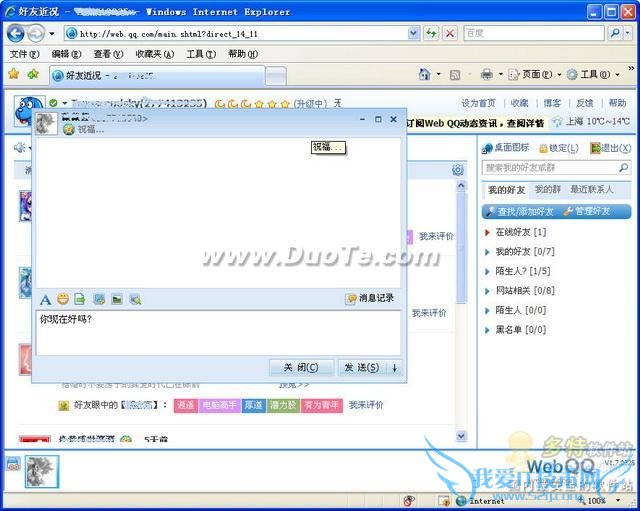Screen dimensions: 640x511
Task: Click the bottom-left chat list icon
Action: click(x=13, y=463)
